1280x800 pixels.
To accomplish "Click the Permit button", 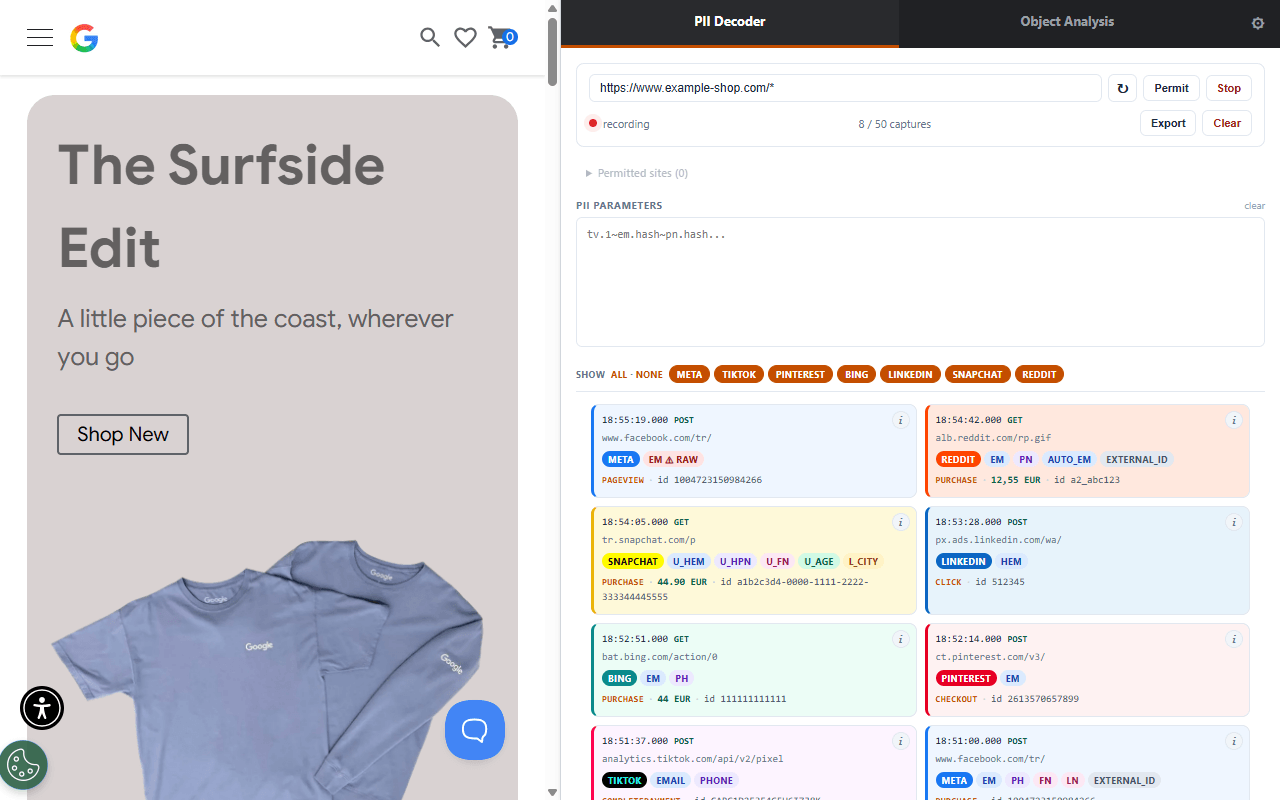I will [x=1171, y=88].
